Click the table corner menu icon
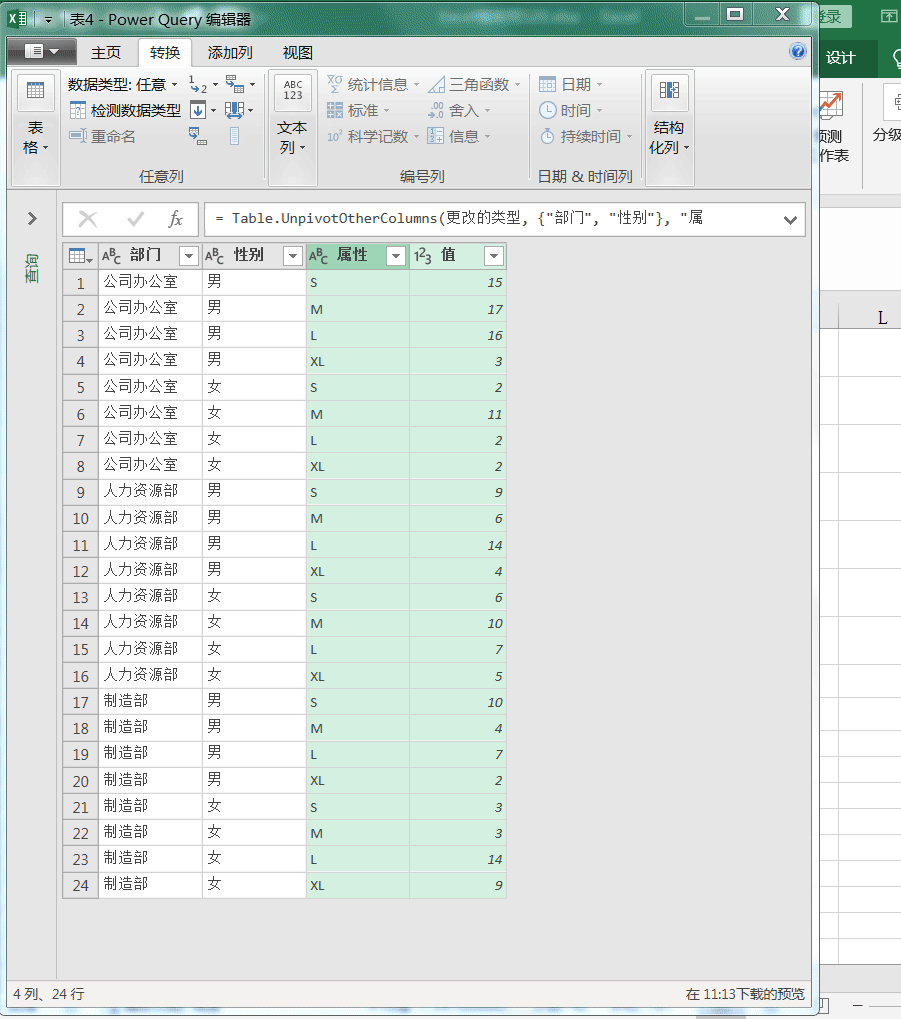Screen dimensions: 901x1019 pyautogui.click(x=80, y=256)
